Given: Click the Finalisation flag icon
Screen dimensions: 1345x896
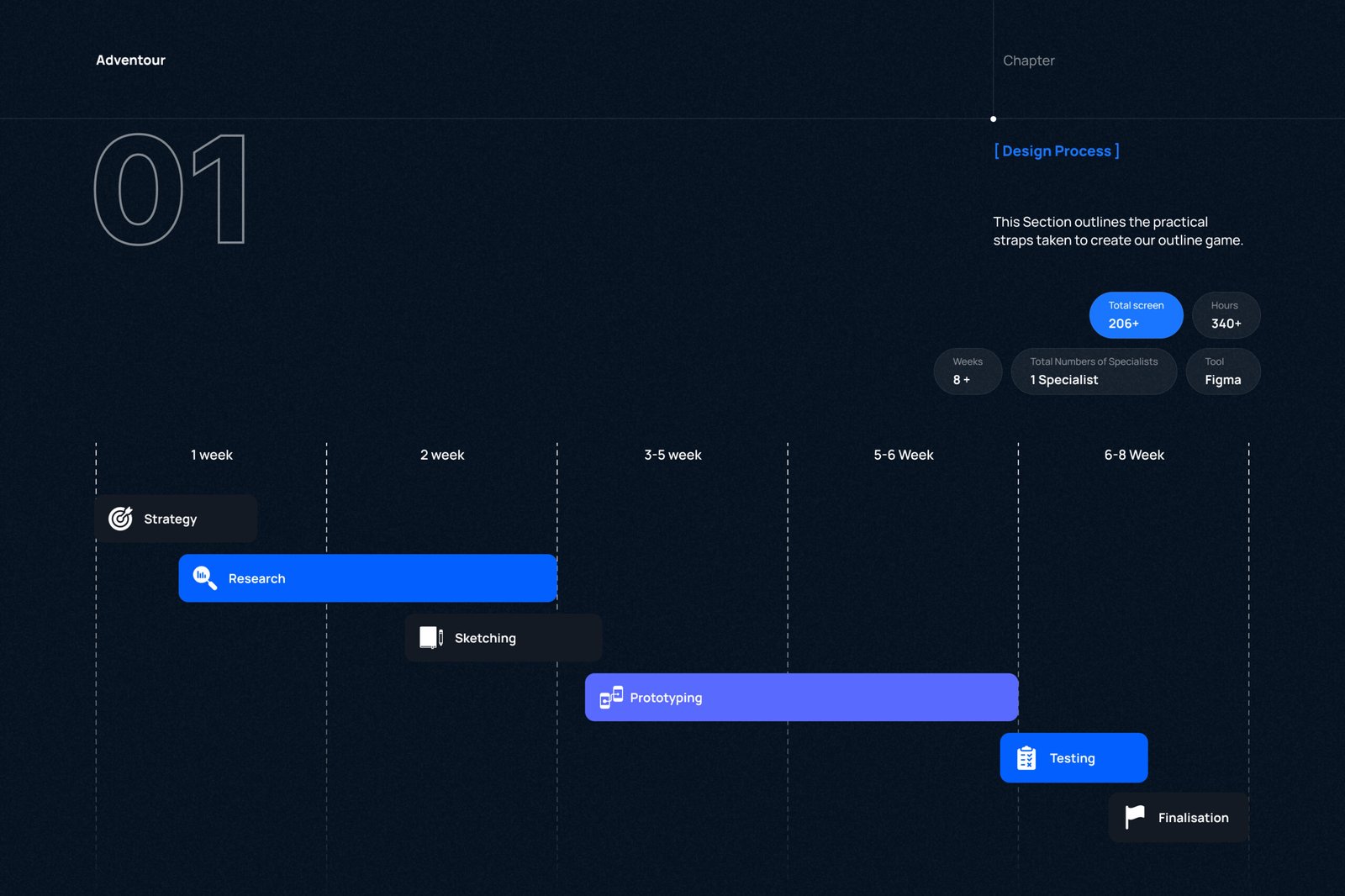Looking at the screenshot, I should (x=1135, y=817).
